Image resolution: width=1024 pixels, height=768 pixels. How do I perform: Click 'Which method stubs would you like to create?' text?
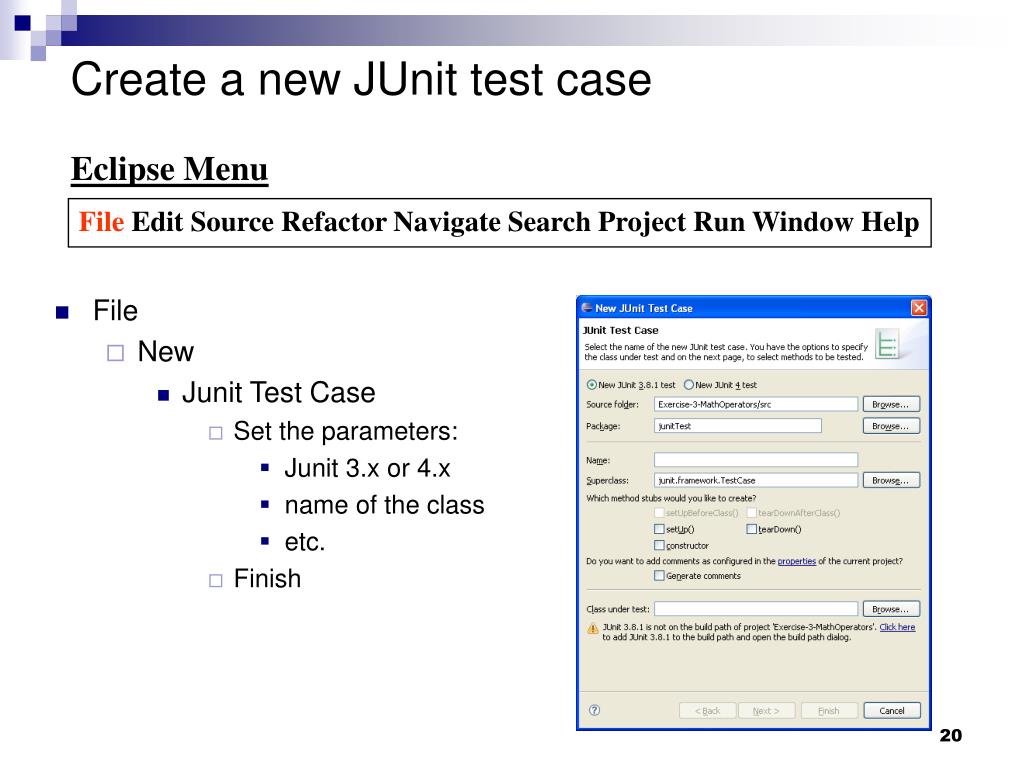click(x=671, y=498)
